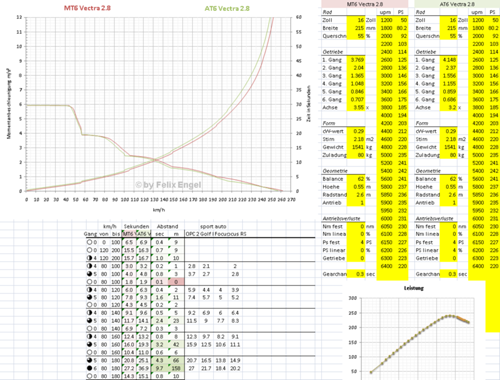The height and width of the screenshot is (380, 500).
Task: Click half circle icon in the 4 80 160 row
Action: pos(89,337)
